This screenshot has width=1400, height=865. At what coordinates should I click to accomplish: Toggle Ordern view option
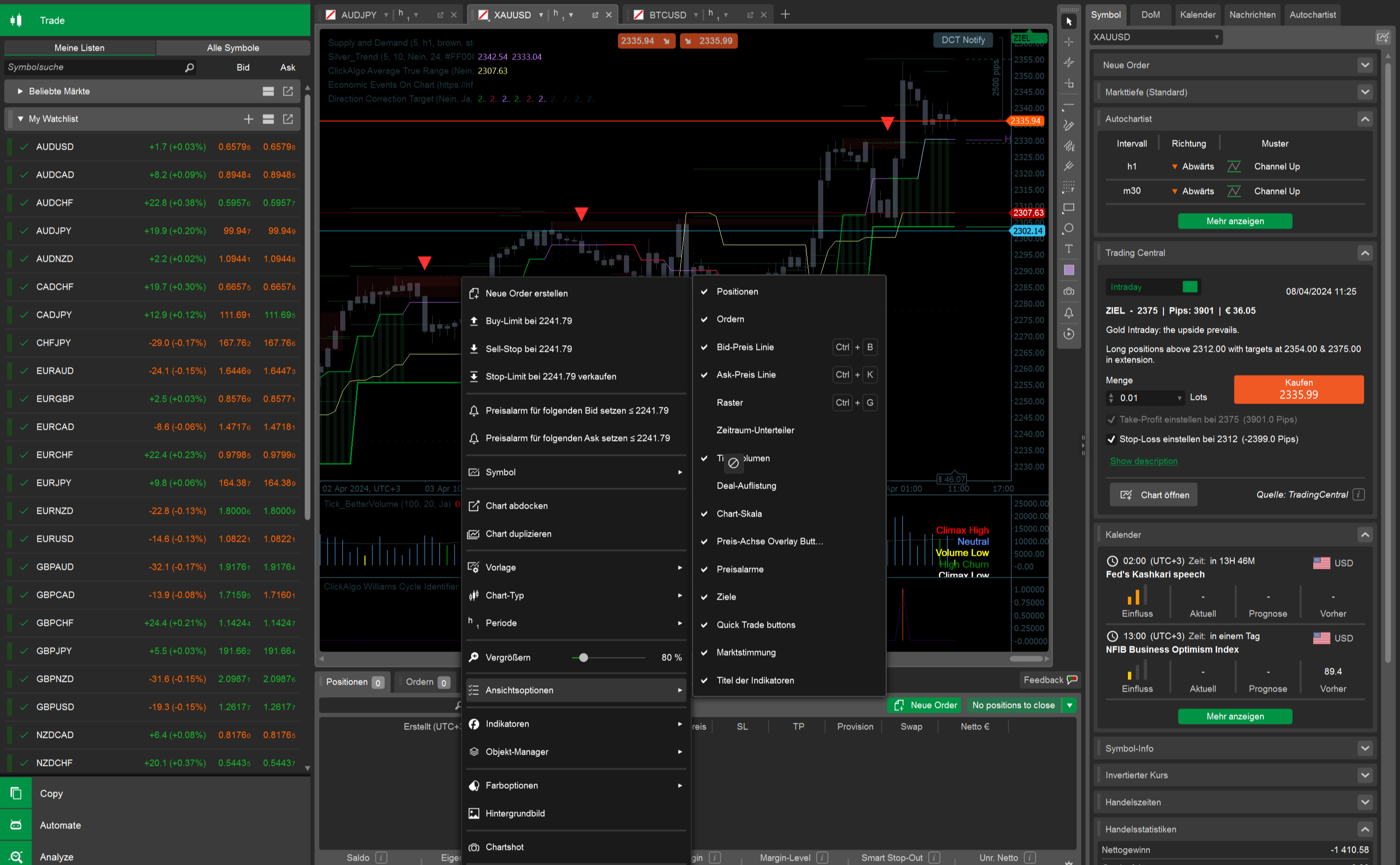[x=789, y=319]
